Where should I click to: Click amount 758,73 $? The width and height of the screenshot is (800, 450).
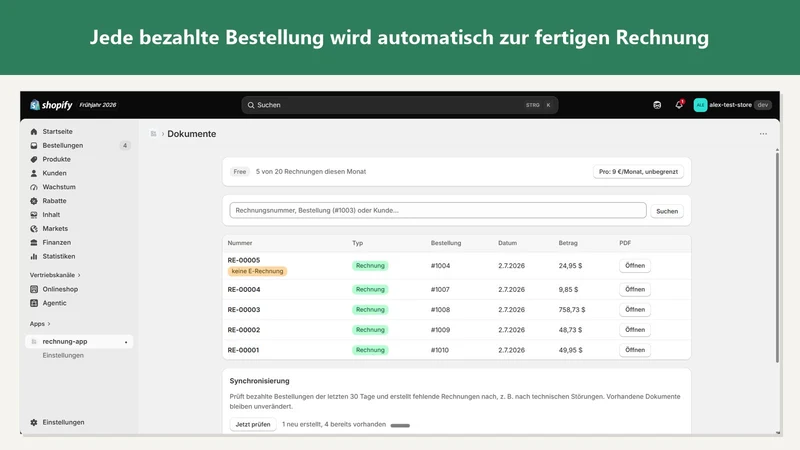point(572,310)
